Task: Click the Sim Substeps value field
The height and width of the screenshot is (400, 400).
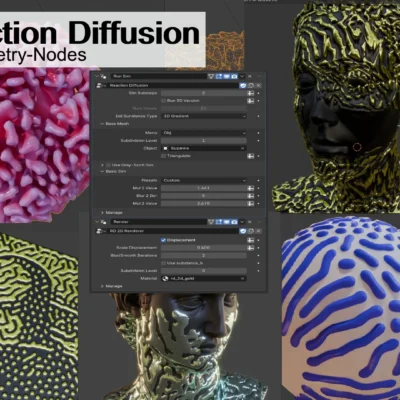Action: pos(204,93)
